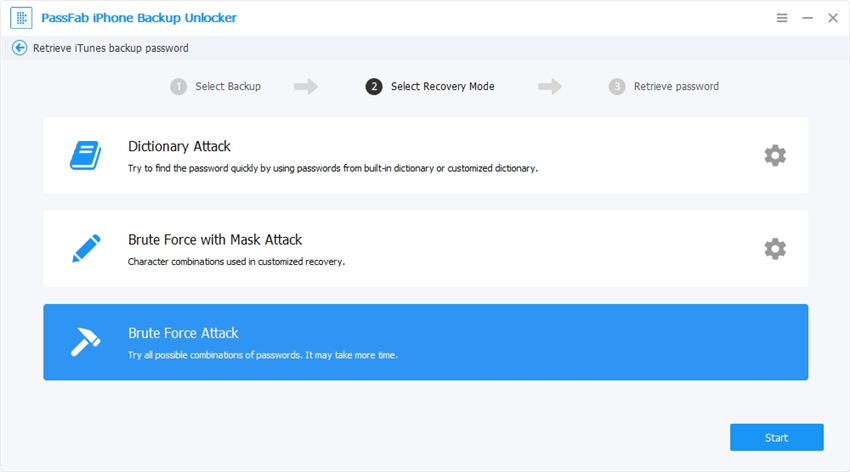Open Brute Force with Mask settings gear
The height and width of the screenshot is (472, 850).
[774, 249]
